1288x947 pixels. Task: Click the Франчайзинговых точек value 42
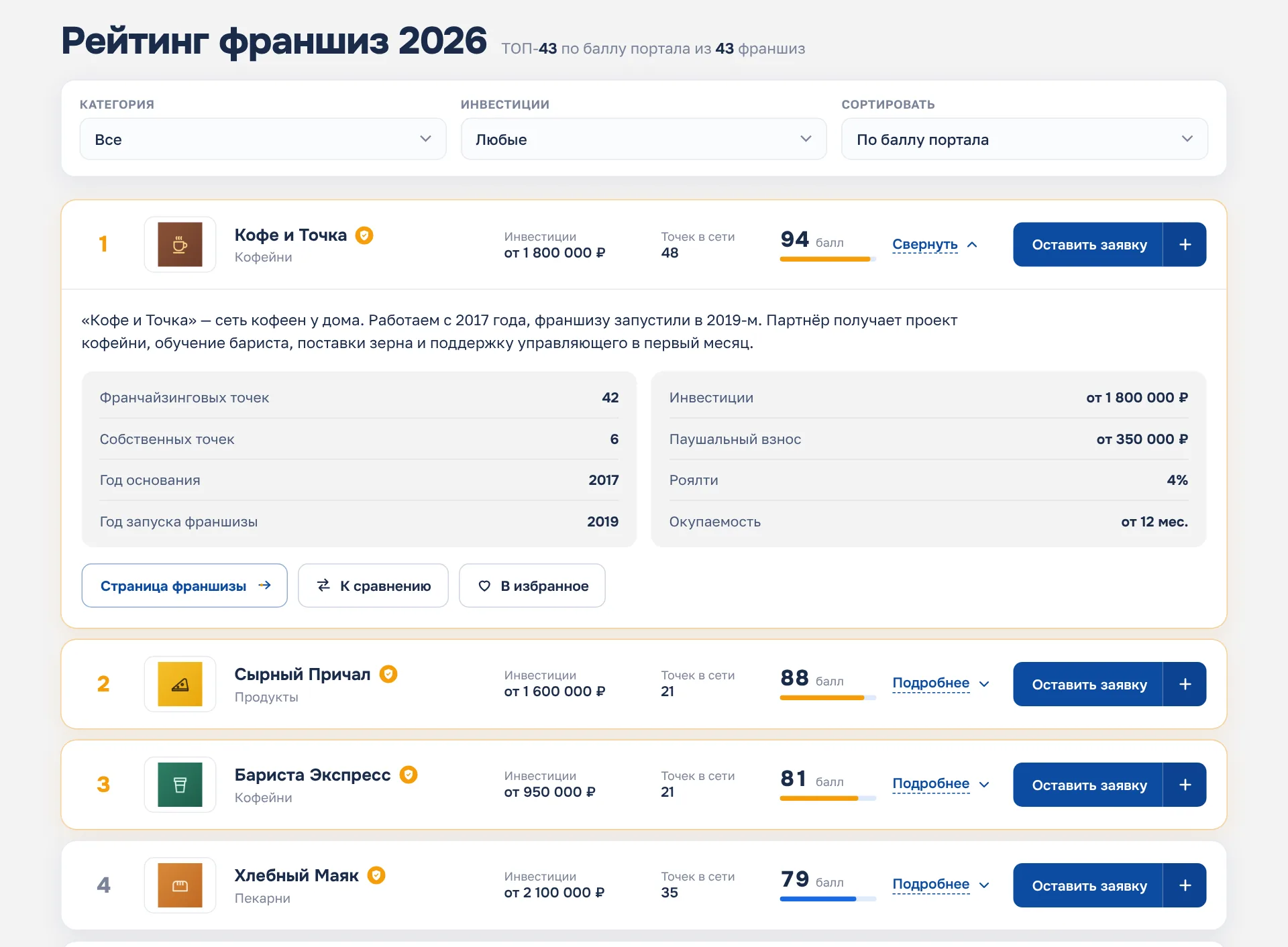coord(610,398)
